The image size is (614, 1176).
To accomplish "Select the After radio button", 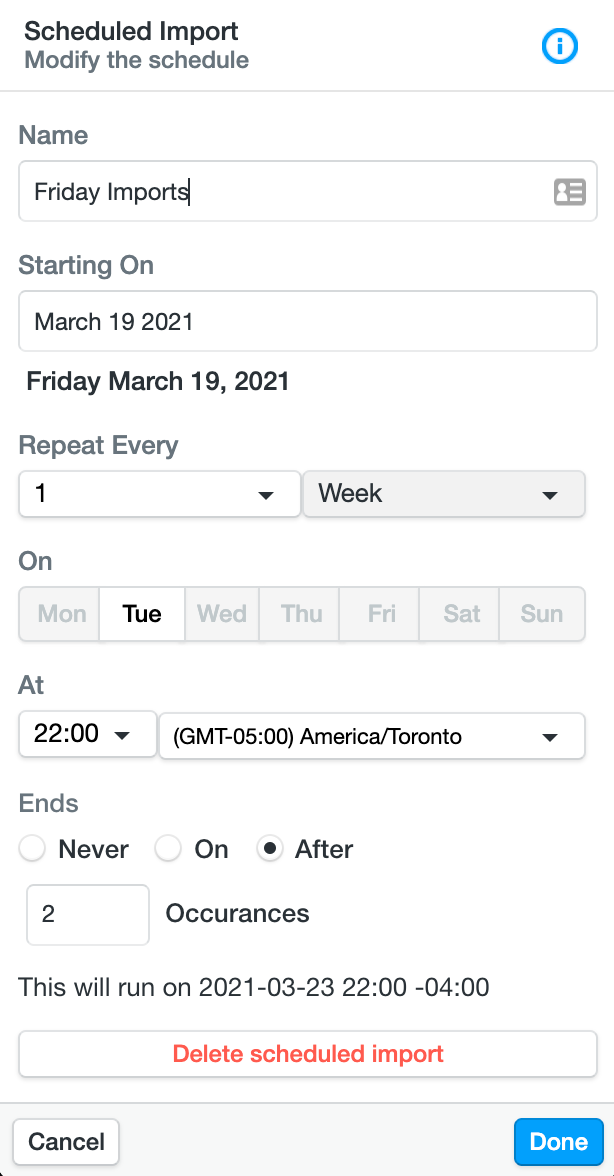I will pyautogui.click(x=269, y=849).
